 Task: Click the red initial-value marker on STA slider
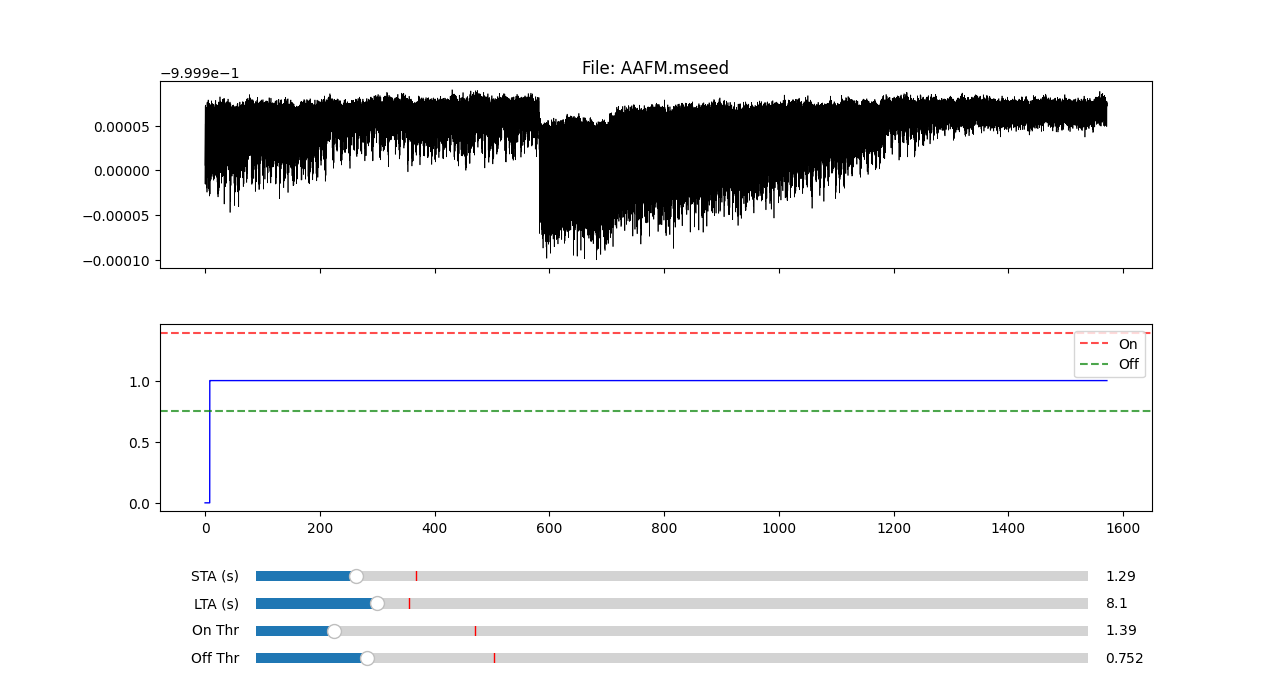tap(416, 576)
